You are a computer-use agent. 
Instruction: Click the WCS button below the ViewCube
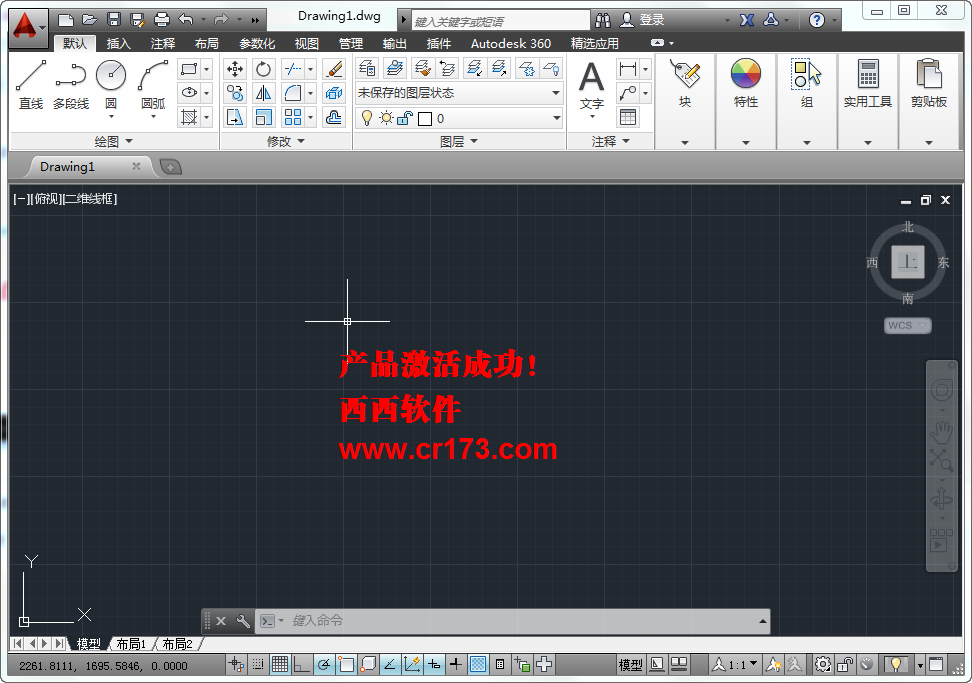point(905,325)
